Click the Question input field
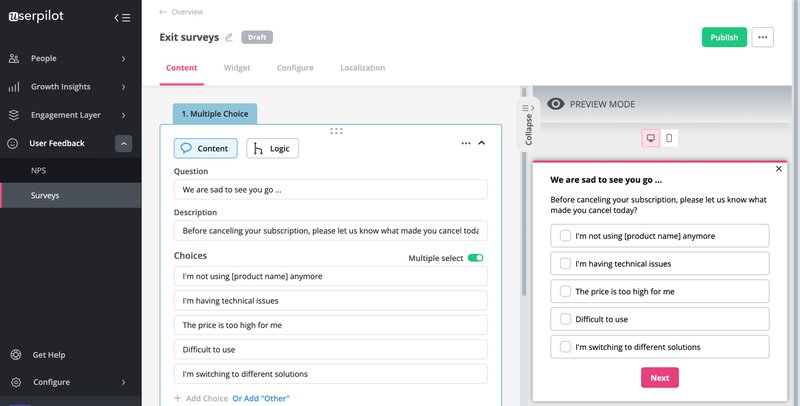 click(x=331, y=189)
